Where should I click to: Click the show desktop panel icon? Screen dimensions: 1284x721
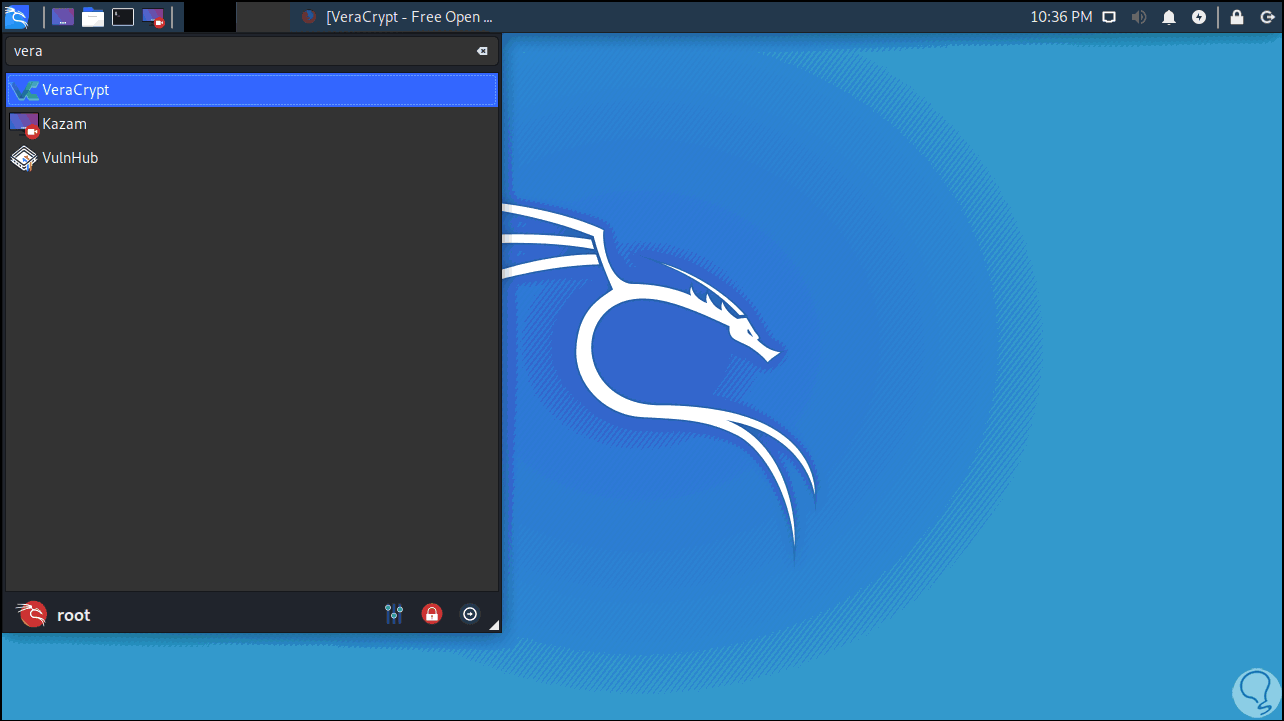[63, 17]
